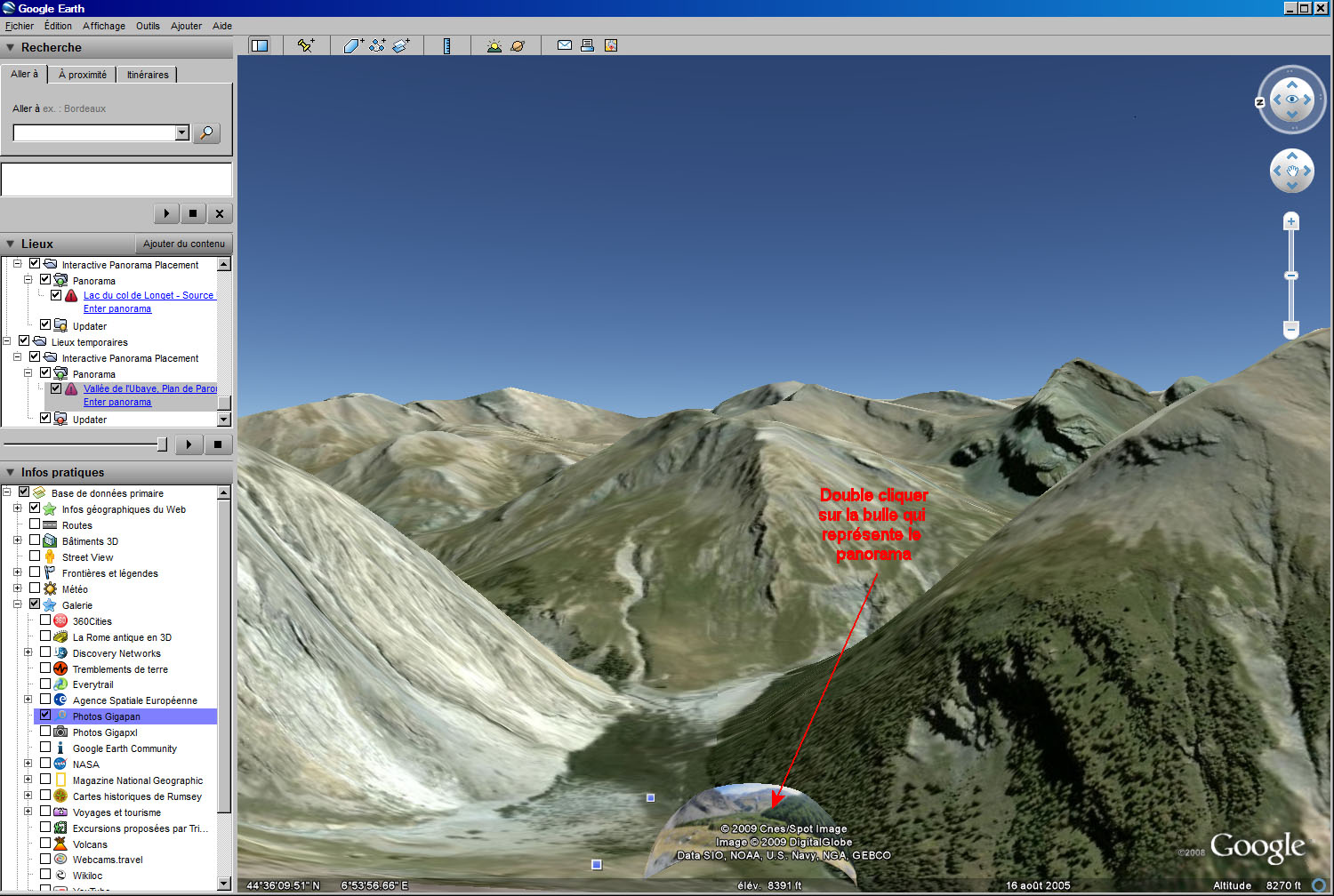Expand the Discovery Networks node
This screenshot has width=1334, height=896.
click(x=28, y=652)
